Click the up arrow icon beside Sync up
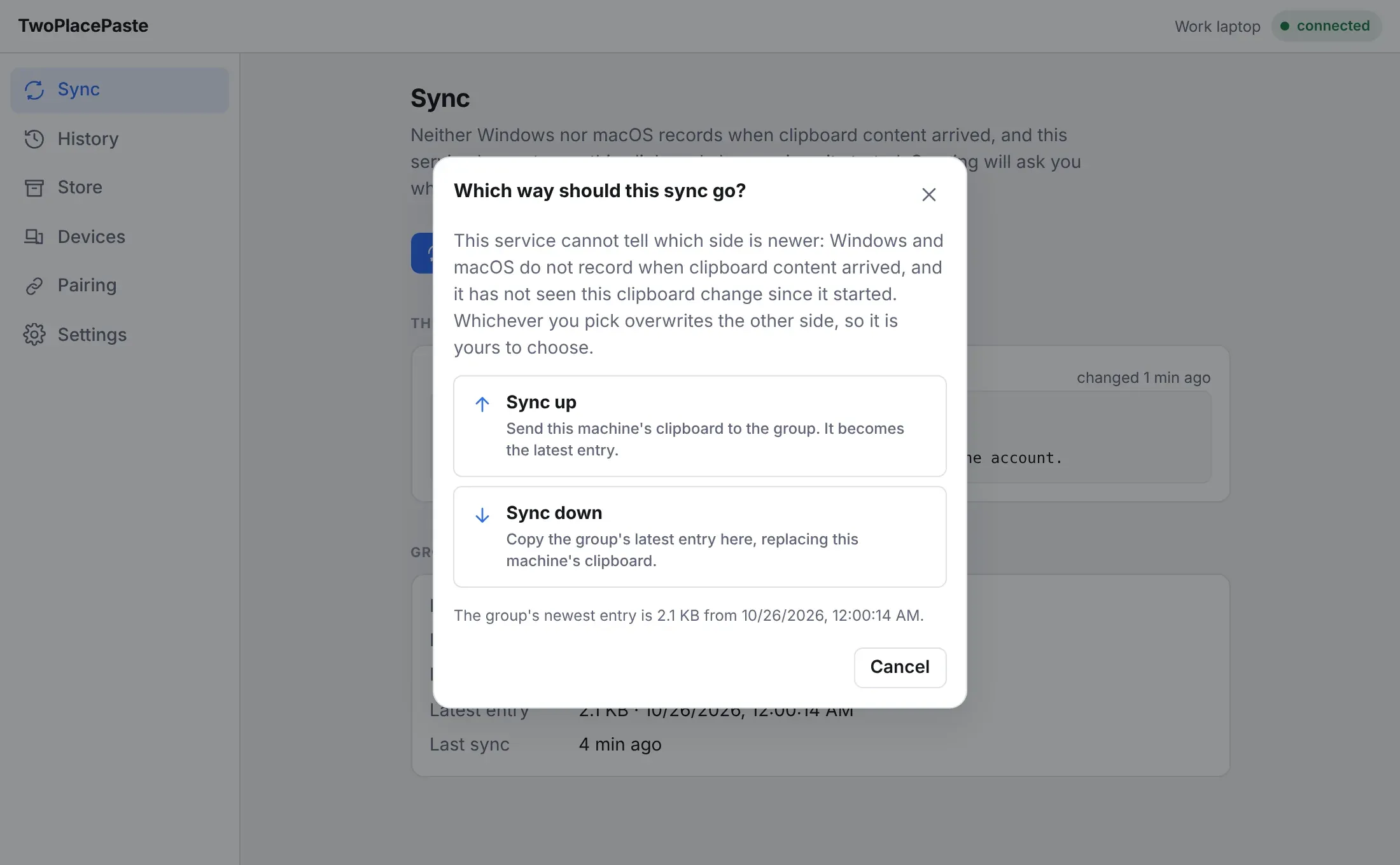Image resolution: width=1400 pixels, height=865 pixels. (482, 404)
